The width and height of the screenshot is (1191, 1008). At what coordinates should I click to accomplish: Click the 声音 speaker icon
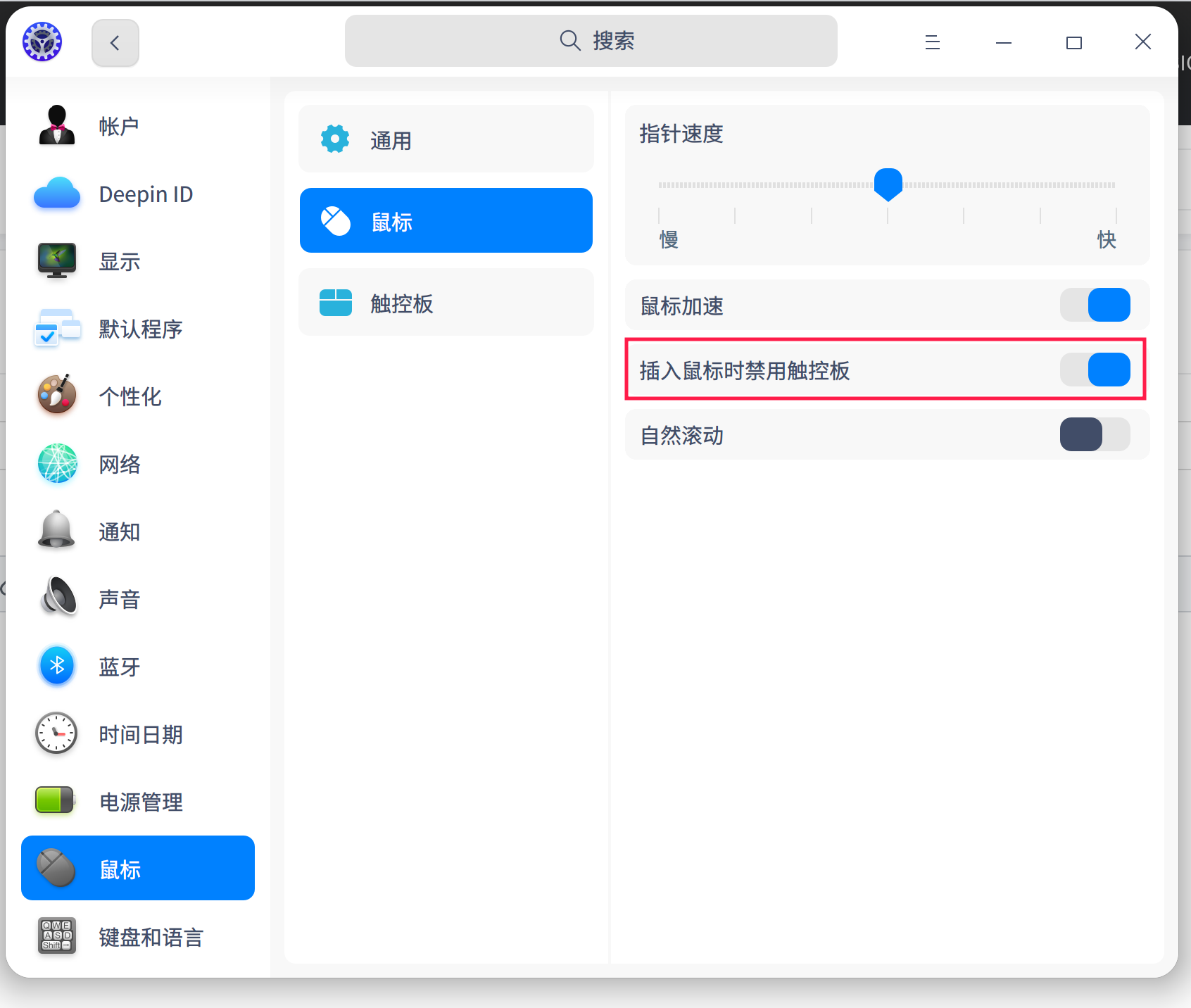click(x=58, y=598)
